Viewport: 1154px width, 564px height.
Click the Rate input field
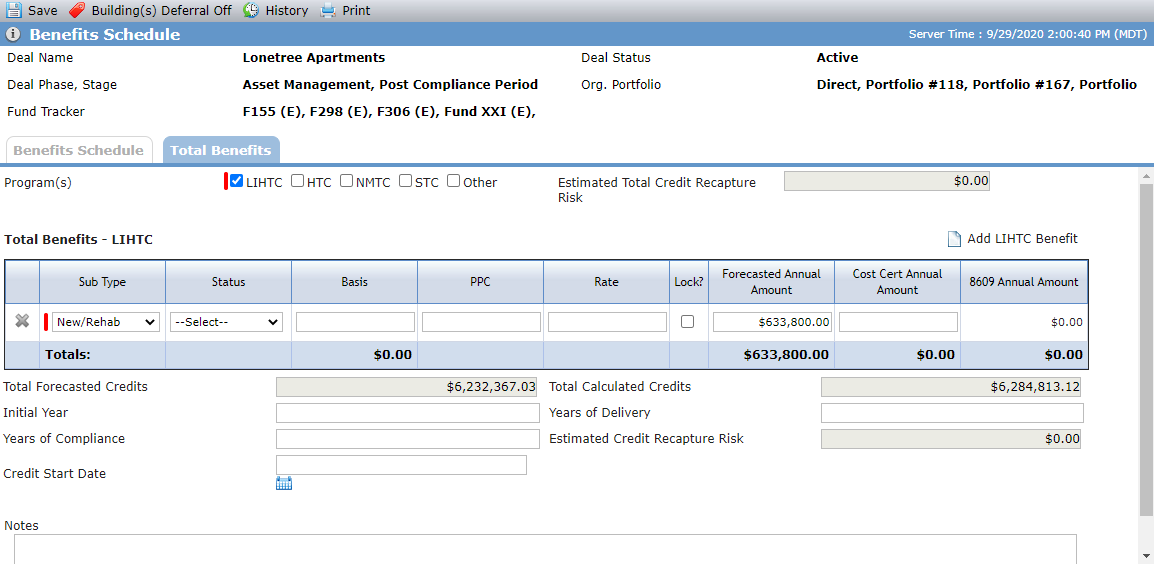pos(607,322)
